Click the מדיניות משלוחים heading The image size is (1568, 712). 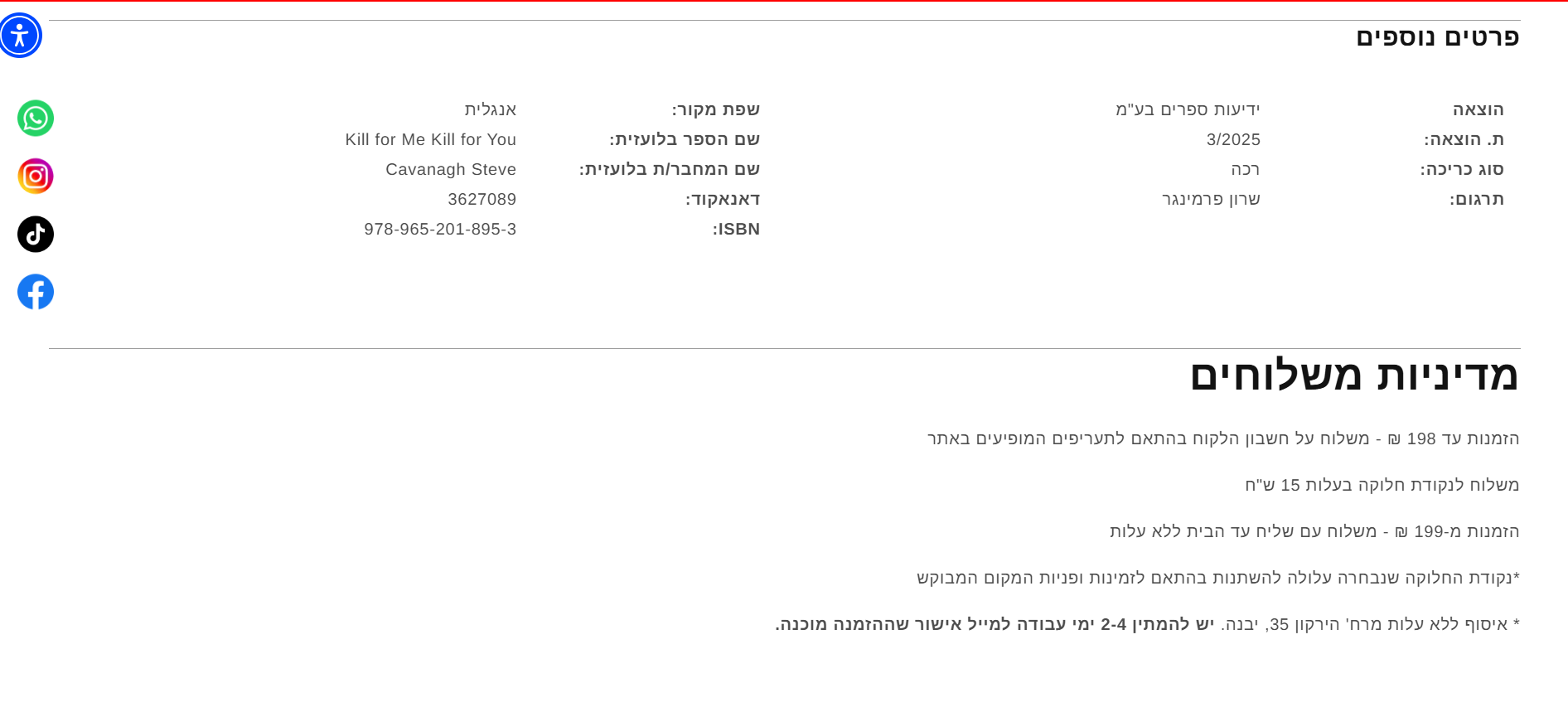[x=1353, y=375]
